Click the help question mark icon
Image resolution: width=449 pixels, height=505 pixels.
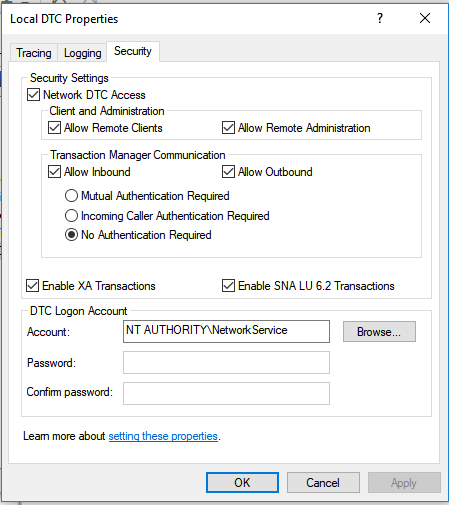pos(380,18)
